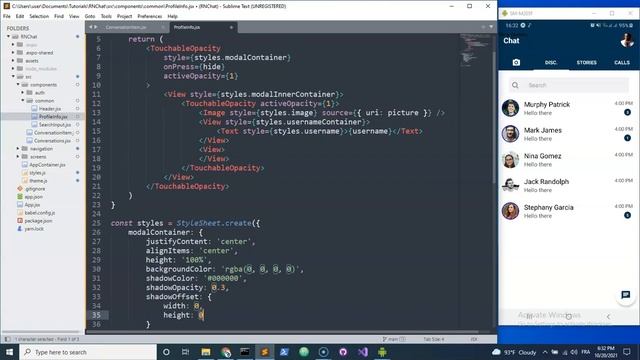Click the 93°F Cloudy weather widget
This screenshot has height=360, width=640.
(514, 352)
